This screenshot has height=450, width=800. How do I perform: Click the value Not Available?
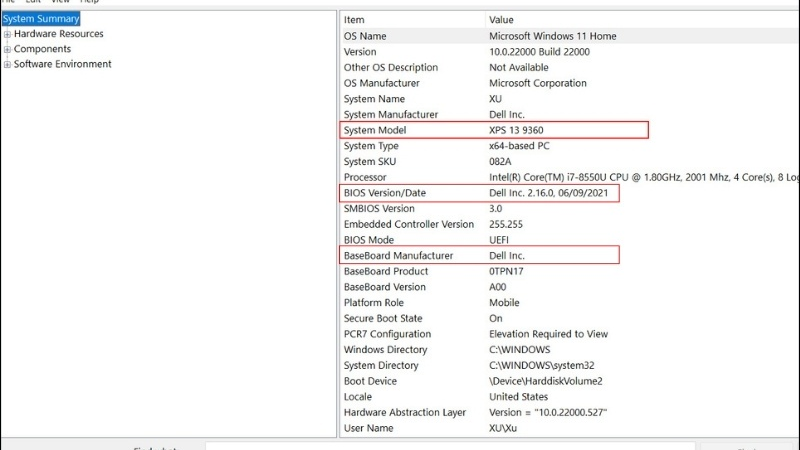[x=519, y=67]
